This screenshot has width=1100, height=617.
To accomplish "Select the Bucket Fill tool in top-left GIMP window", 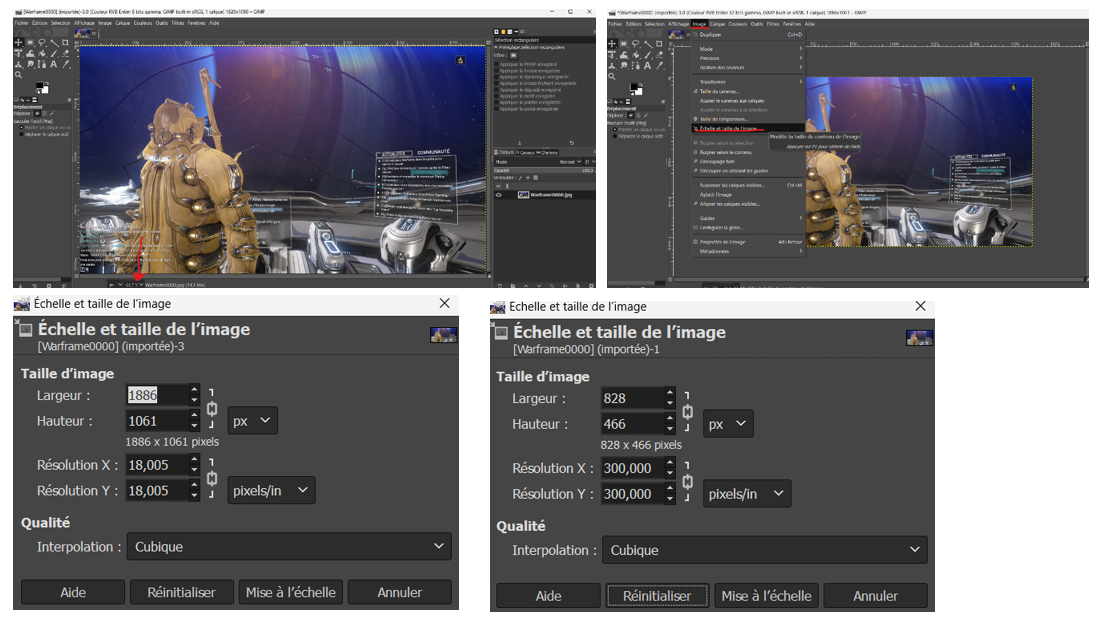I will tap(42, 53).
